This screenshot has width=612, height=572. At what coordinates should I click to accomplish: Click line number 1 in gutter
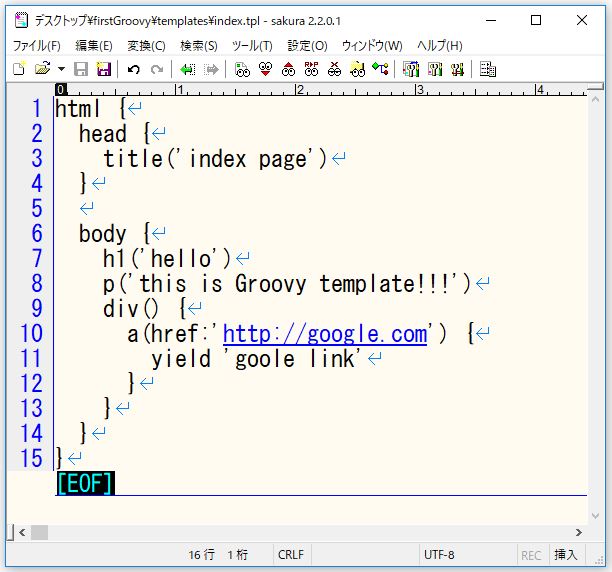click(x=37, y=108)
